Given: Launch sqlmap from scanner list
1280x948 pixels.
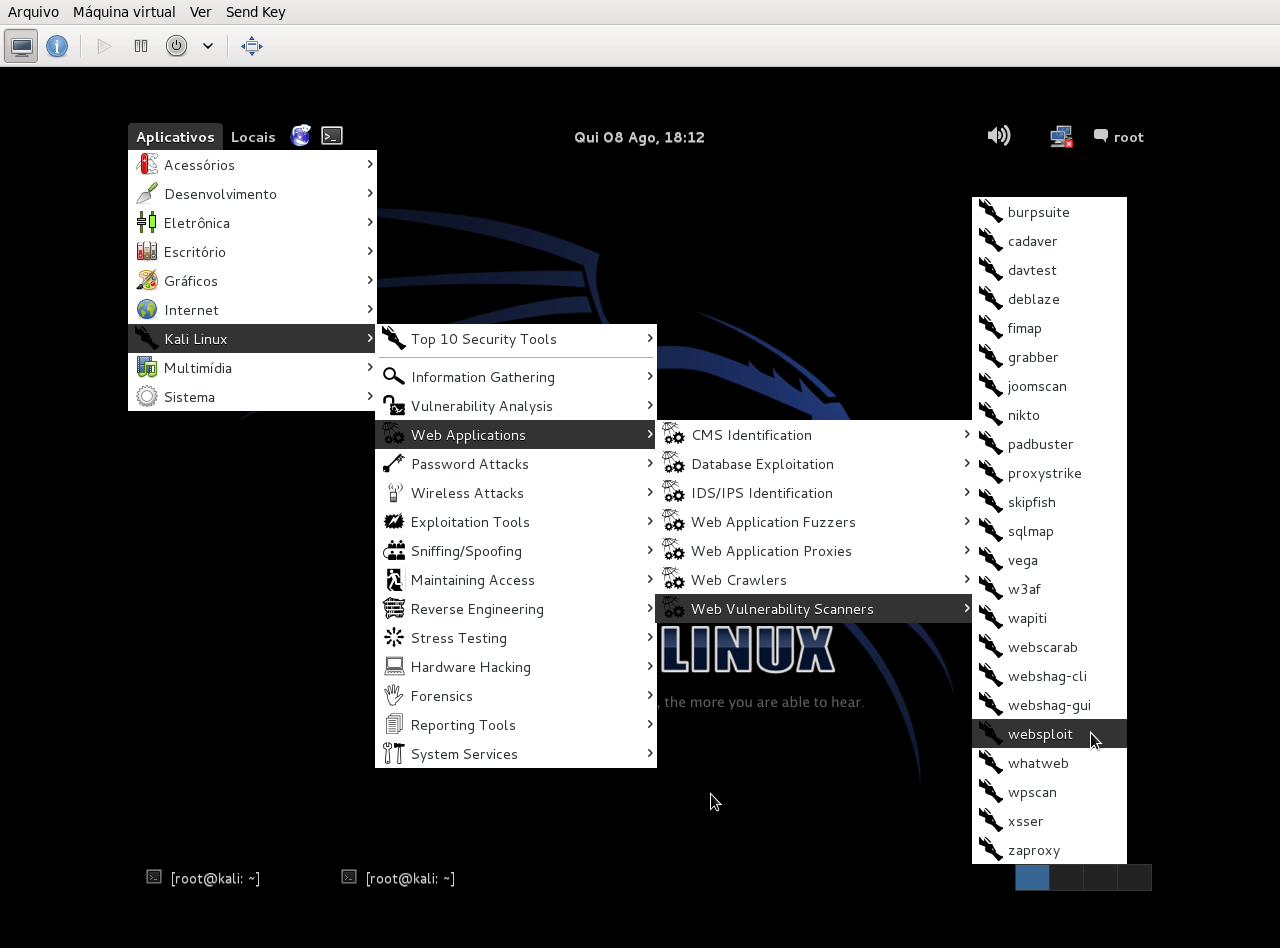Looking at the screenshot, I should (1049, 531).
